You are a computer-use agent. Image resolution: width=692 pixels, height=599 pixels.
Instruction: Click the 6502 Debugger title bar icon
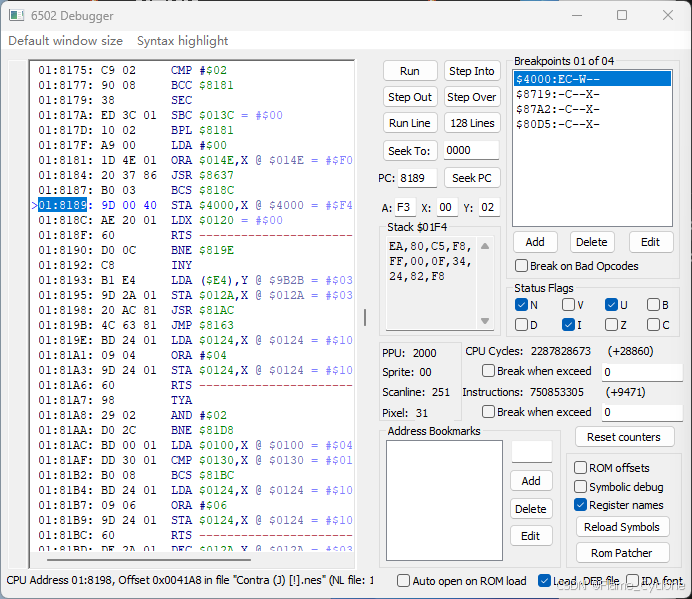pyautogui.click(x=16, y=15)
